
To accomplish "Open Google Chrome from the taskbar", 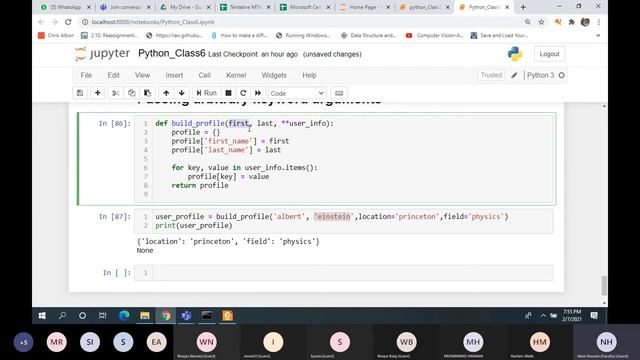I will (166, 316).
